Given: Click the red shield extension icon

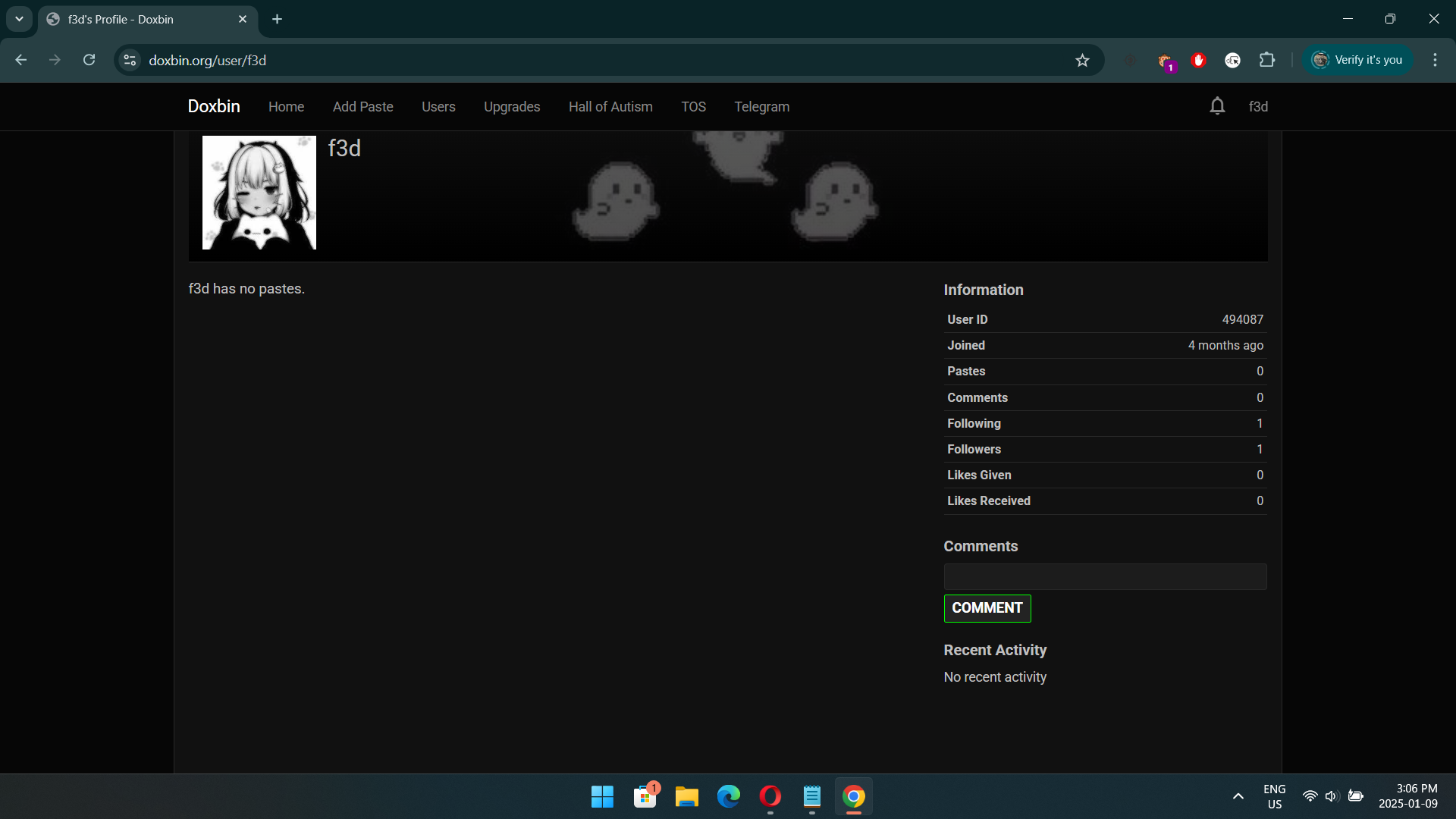Looking at the screenshot, I should 1198,60.
